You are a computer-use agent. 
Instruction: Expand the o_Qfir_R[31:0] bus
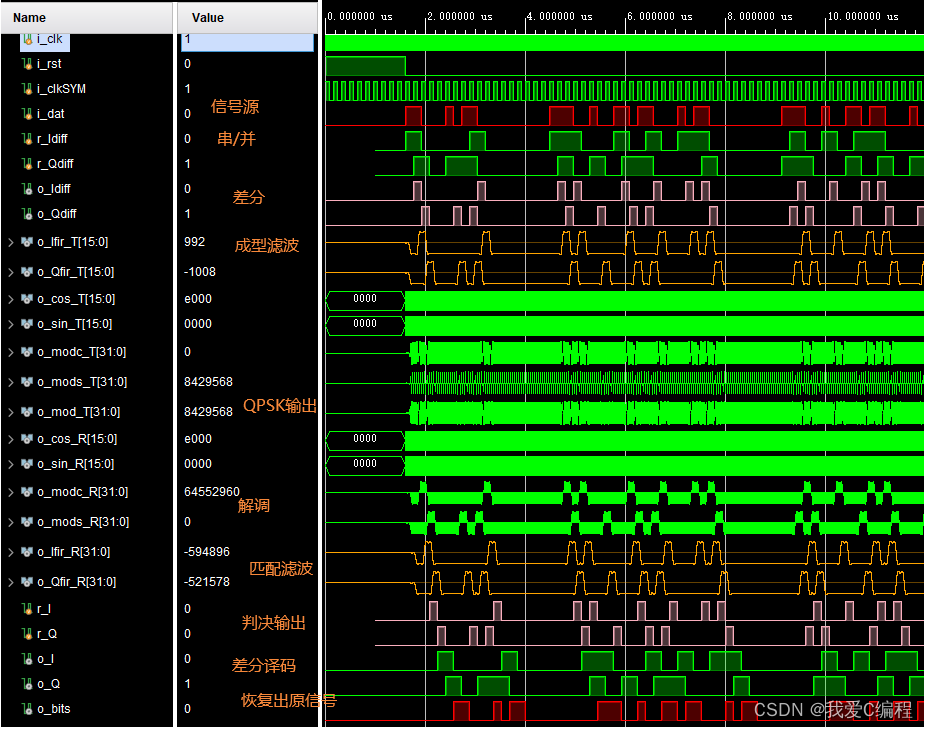[x=11, y=583]
